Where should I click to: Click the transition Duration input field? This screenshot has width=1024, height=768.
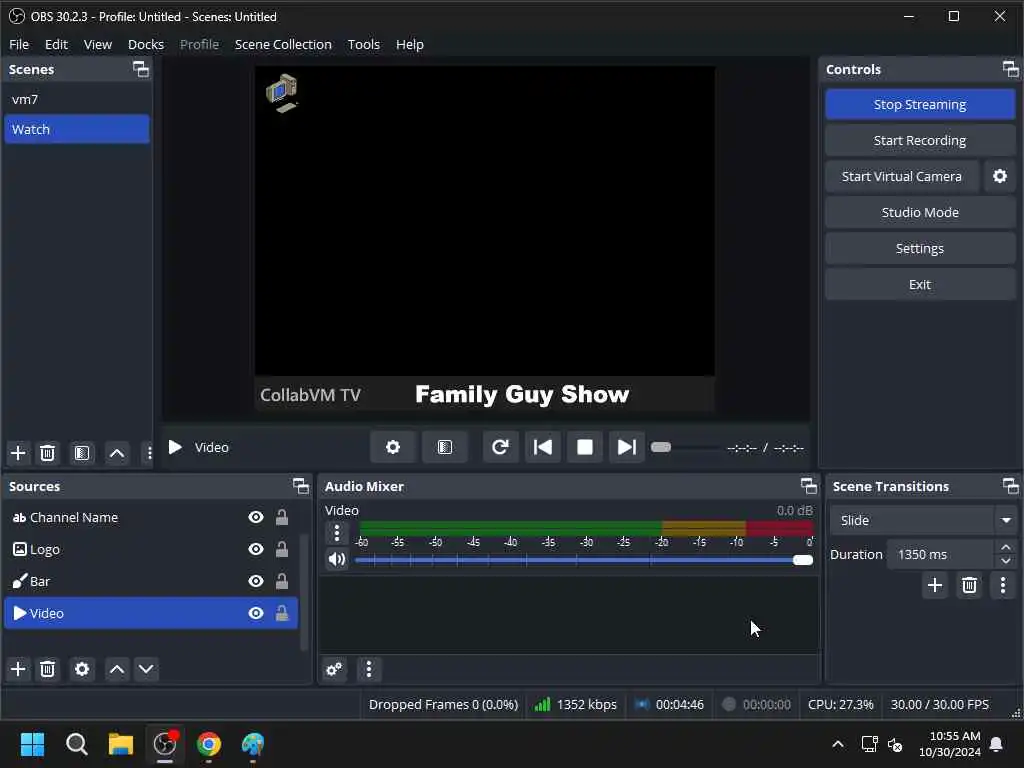(x=940, y=554)
